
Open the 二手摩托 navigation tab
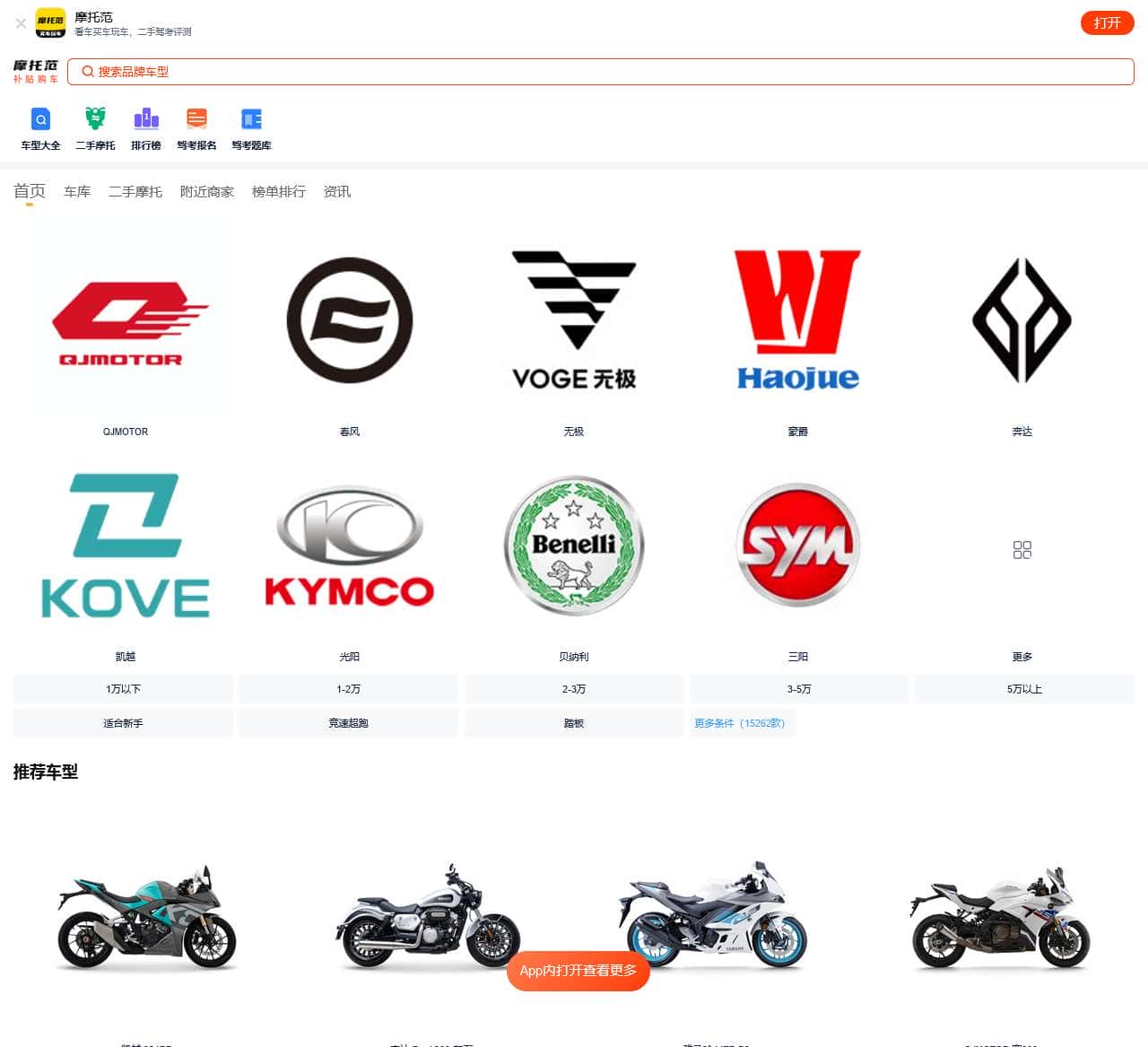coord(135,192)
